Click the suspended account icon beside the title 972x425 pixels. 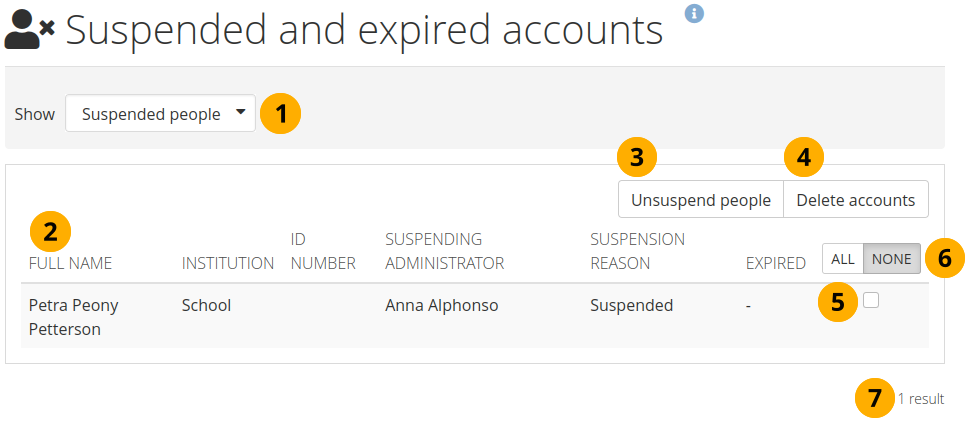(29, 31)
